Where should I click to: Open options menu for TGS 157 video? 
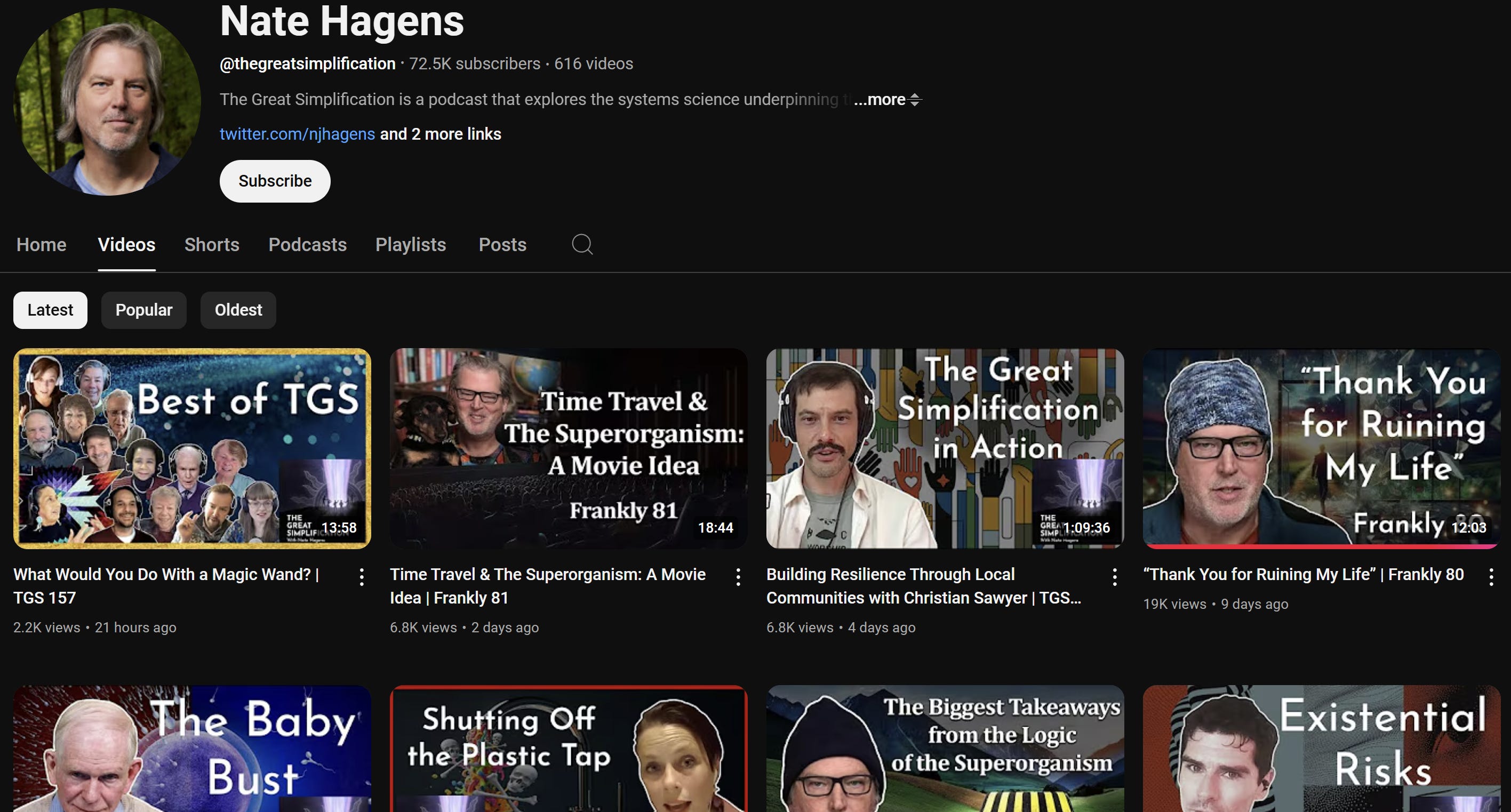[x=362, y=577]
